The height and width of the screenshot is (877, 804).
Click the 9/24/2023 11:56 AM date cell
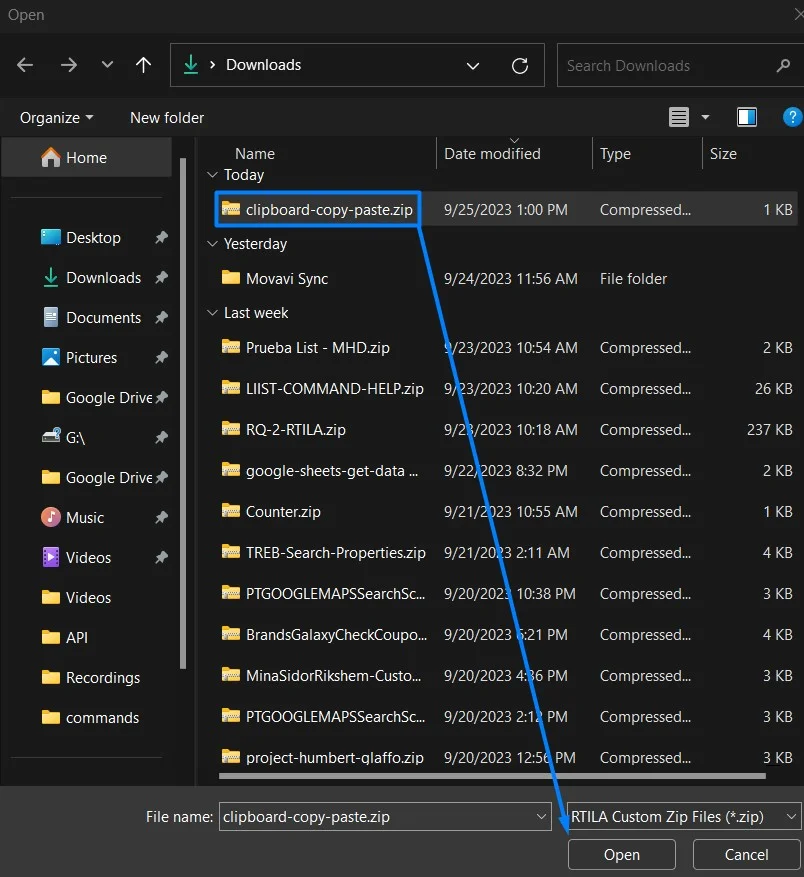click(510, 279)
